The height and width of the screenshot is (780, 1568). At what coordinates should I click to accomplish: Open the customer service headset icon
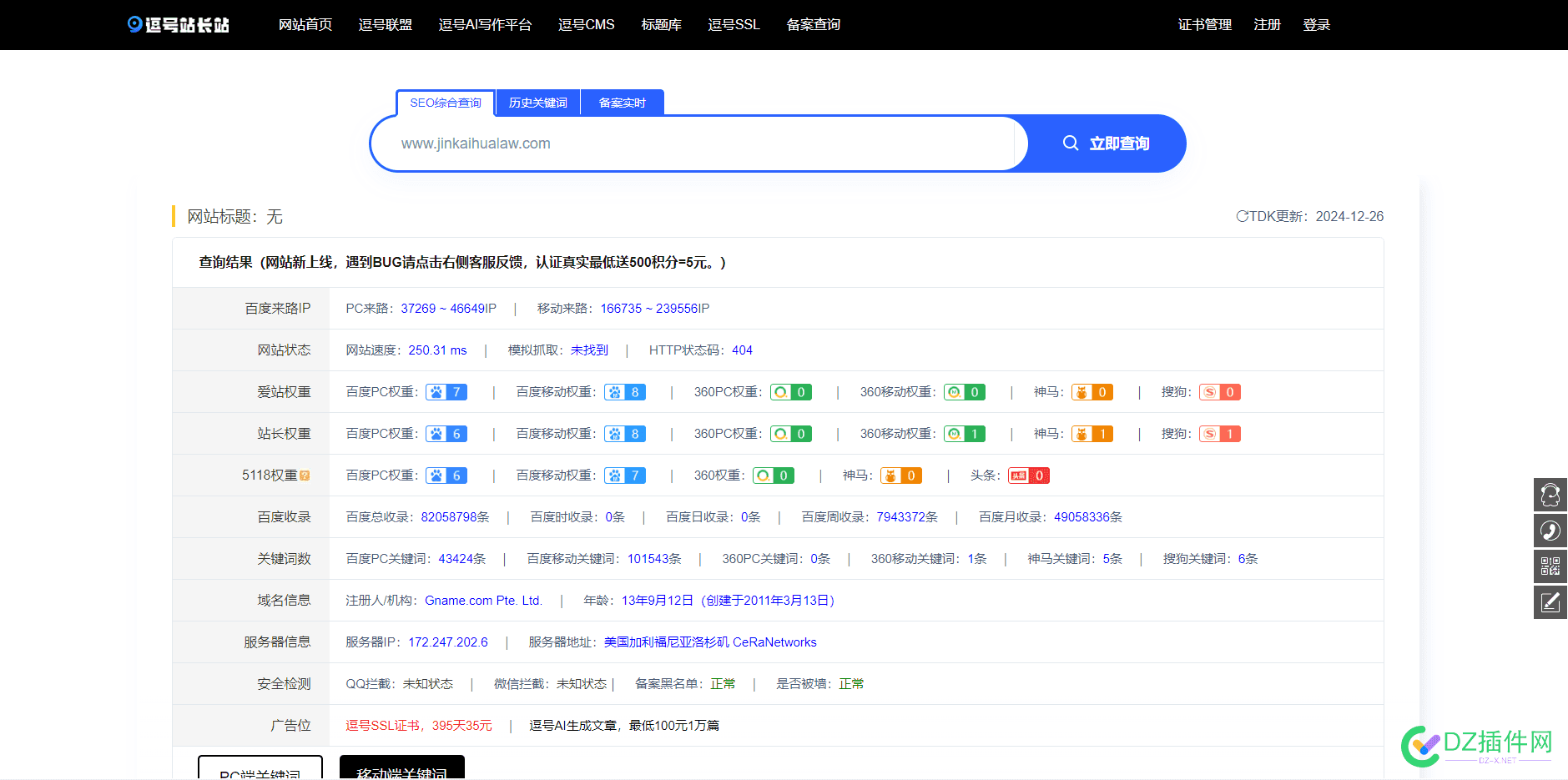(1550, 495)
